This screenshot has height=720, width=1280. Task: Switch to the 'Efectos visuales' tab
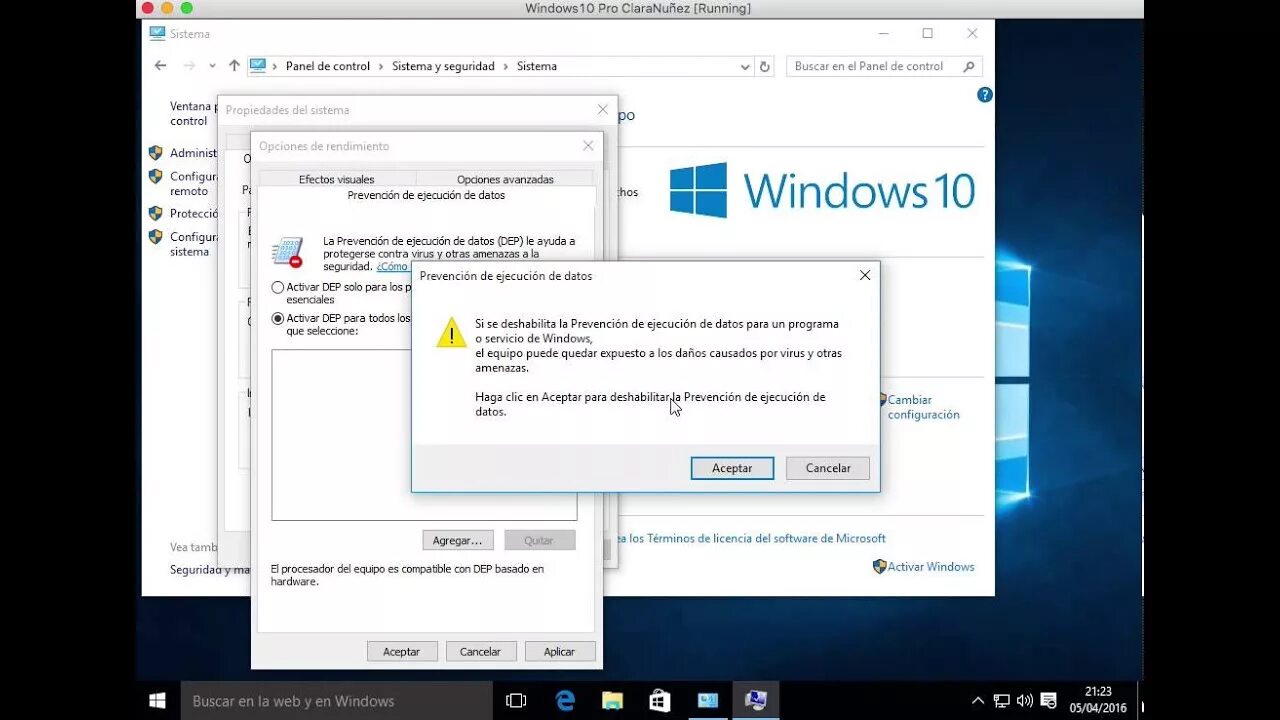tap(336, 179)
